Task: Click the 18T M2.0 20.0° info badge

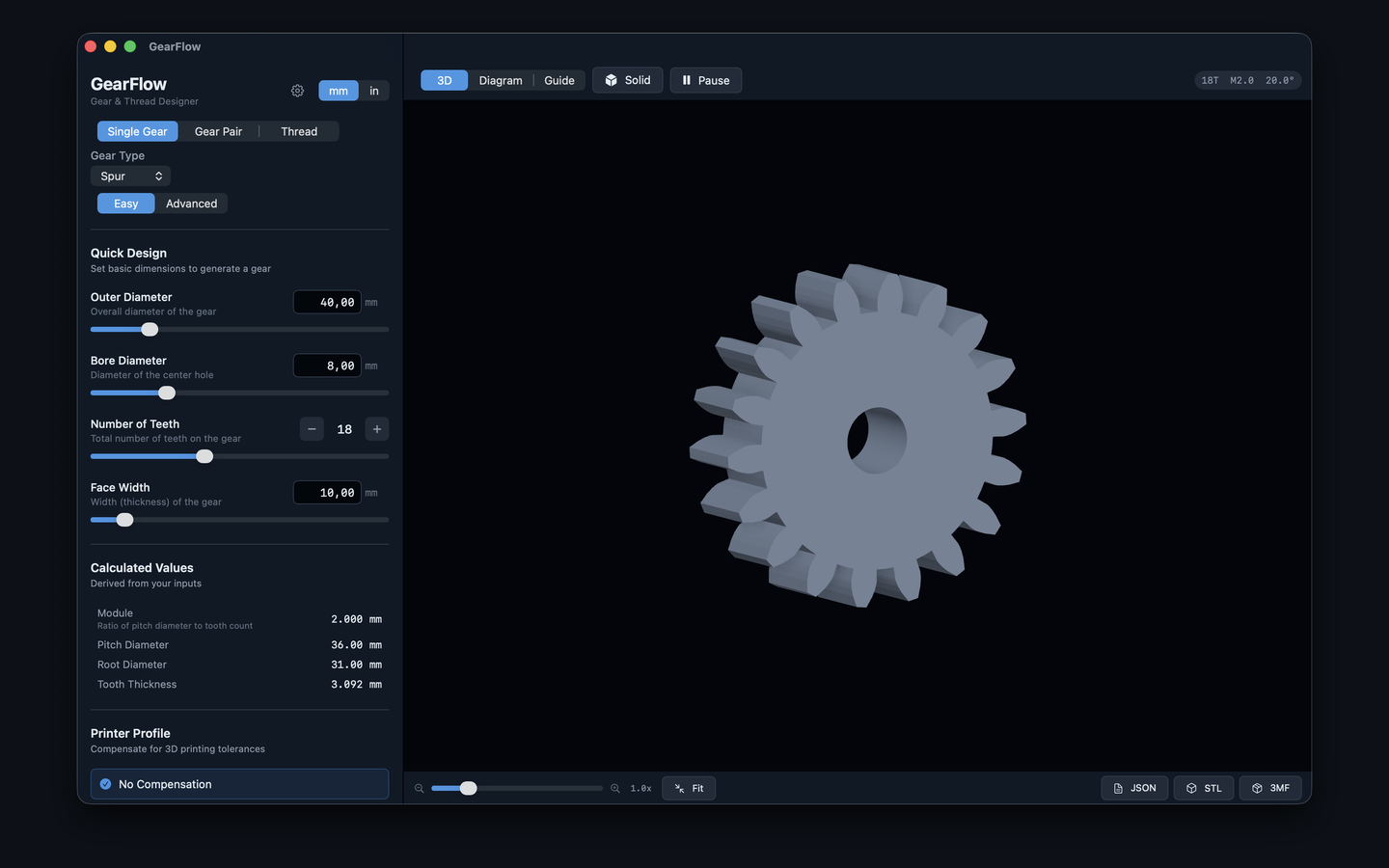Action: point(1247,80)
